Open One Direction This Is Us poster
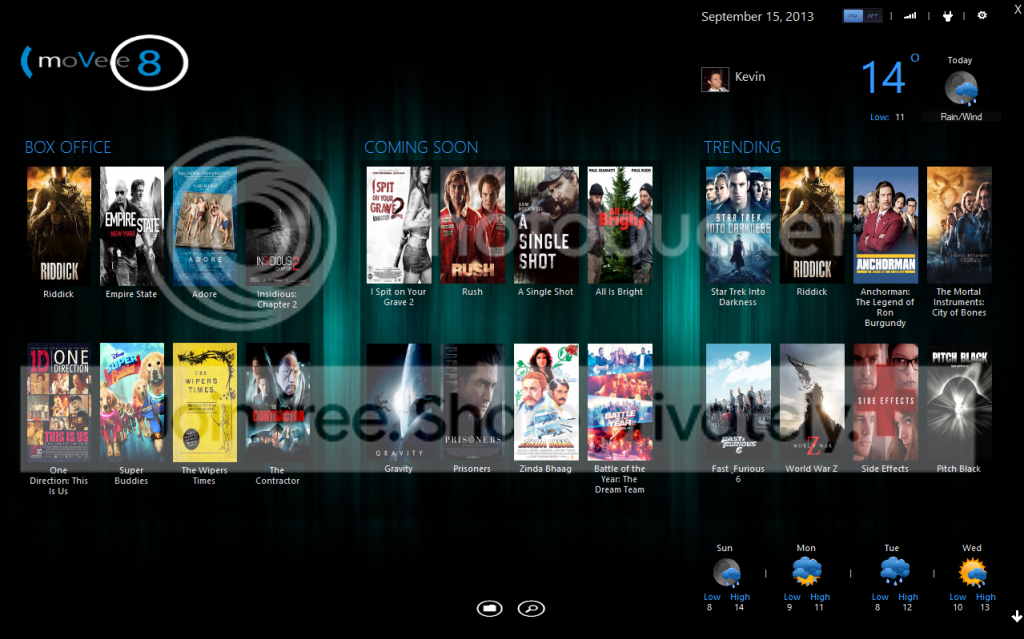The height and width of the screenshot is (639, 1024). click(x=59, y=402)
